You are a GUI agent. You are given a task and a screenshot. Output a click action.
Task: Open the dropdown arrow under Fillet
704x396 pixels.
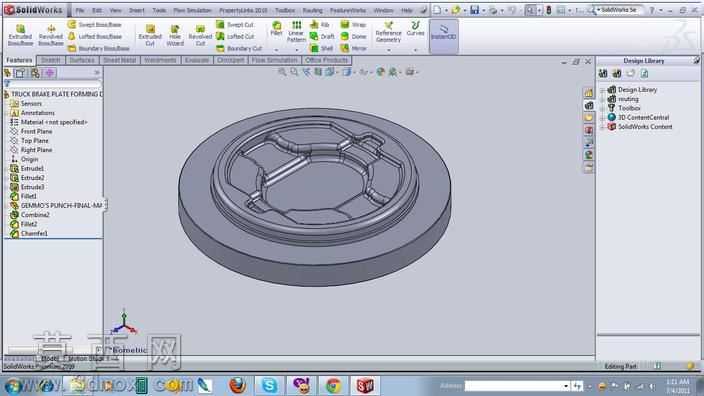pyautogui.click(x=277, y=50)
